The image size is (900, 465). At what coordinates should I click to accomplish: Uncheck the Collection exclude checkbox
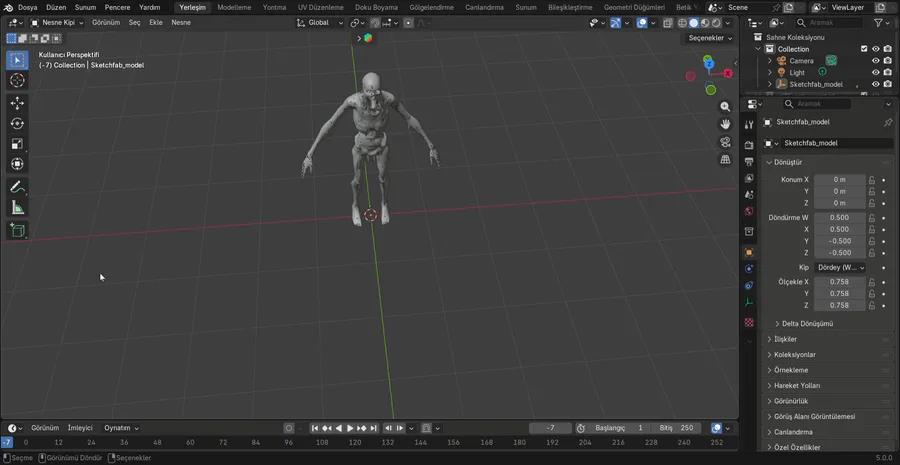[864, 49]
